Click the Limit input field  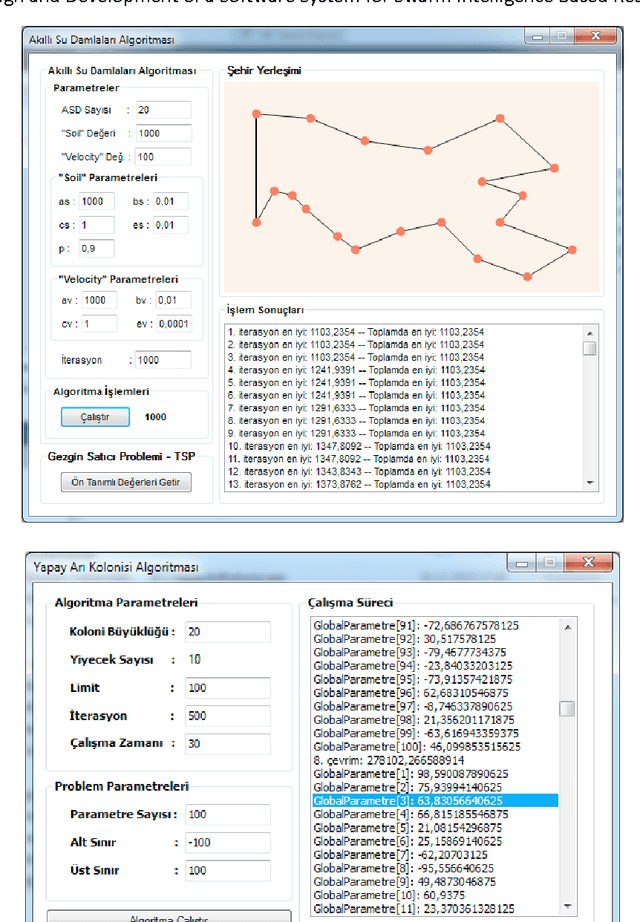tap(228, 688)
